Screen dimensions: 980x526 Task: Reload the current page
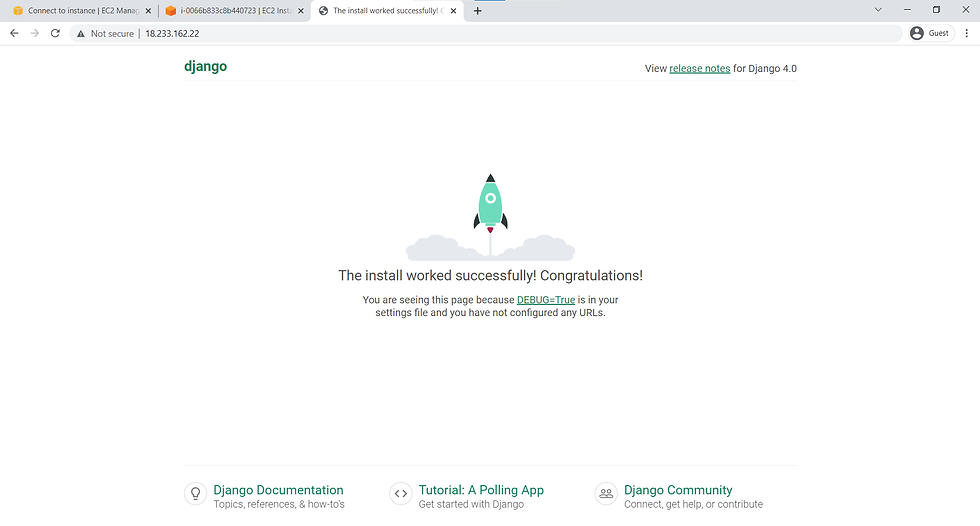[55, 33]
